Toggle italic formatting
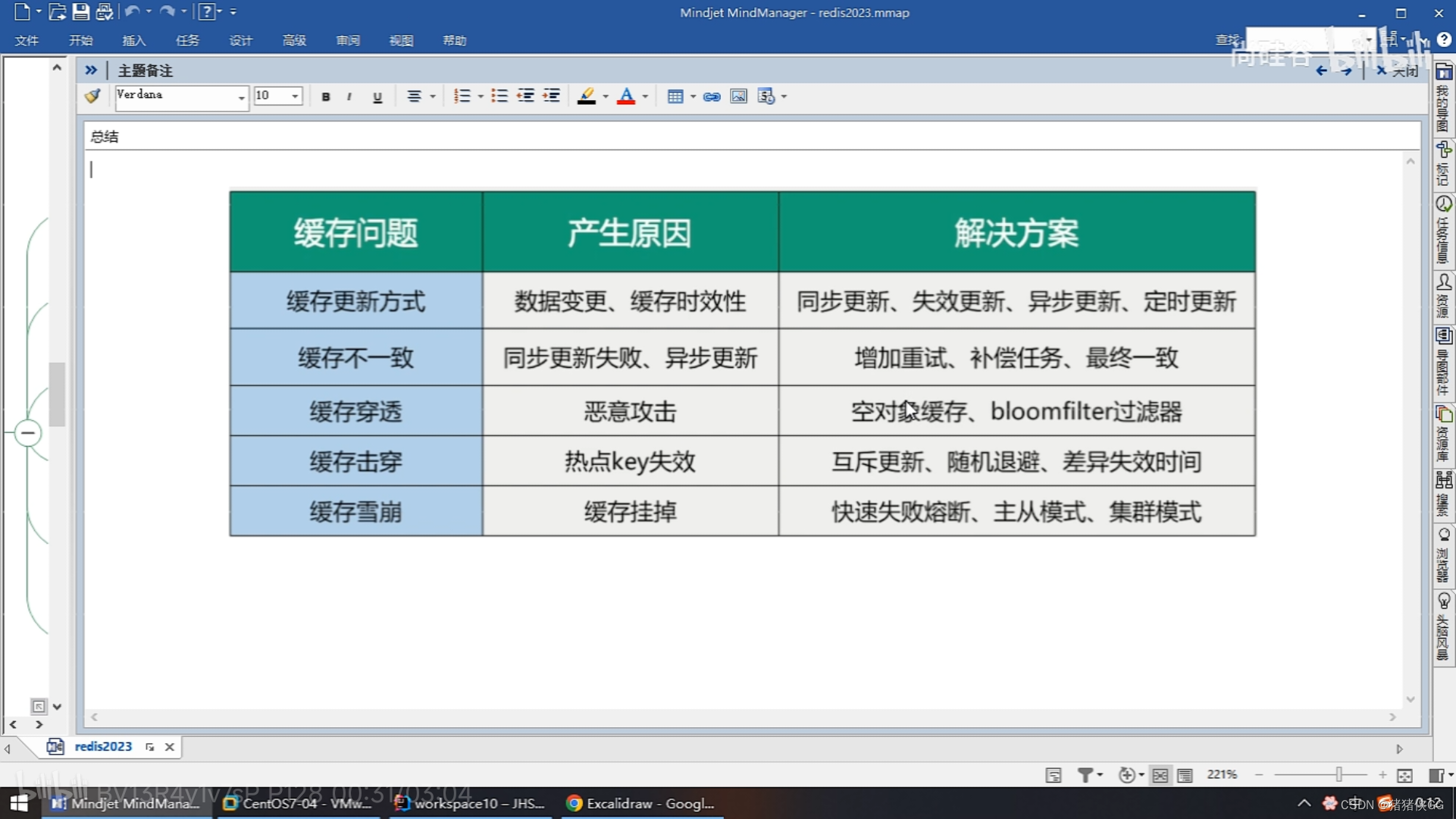1456x819 pixels. tap(349, 96)
